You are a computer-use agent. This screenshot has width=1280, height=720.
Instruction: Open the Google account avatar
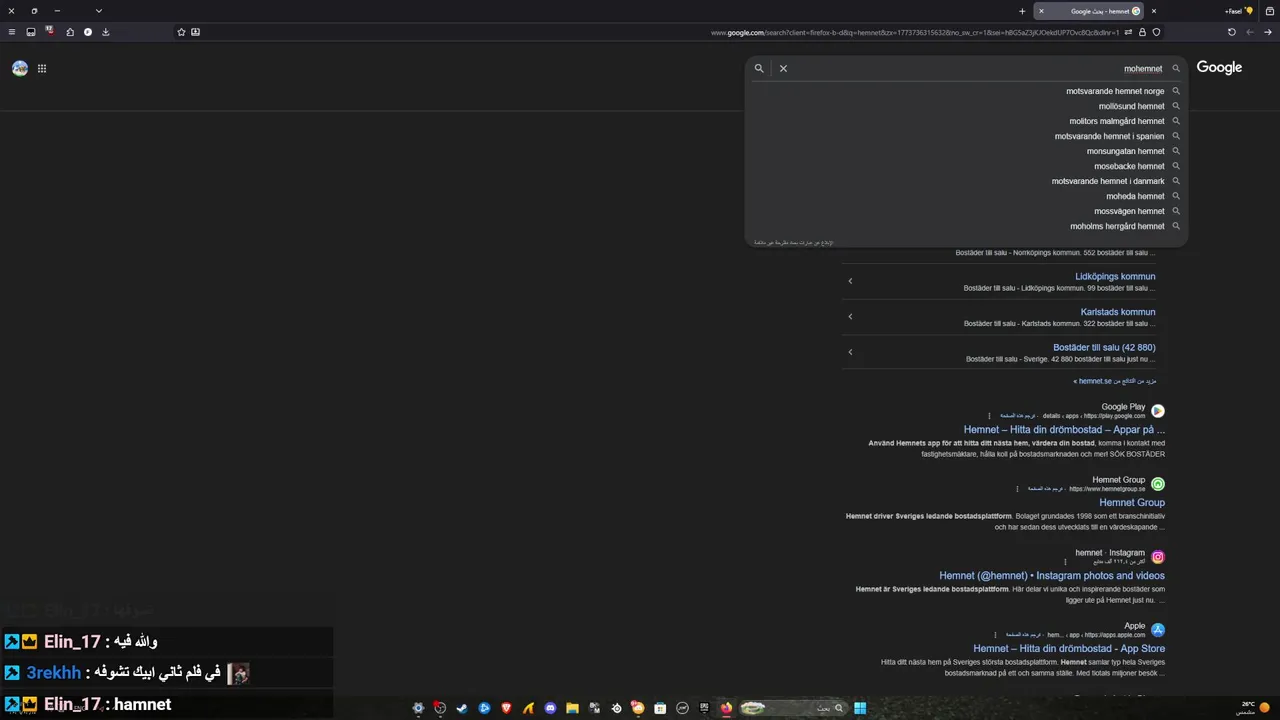point(20,68)
